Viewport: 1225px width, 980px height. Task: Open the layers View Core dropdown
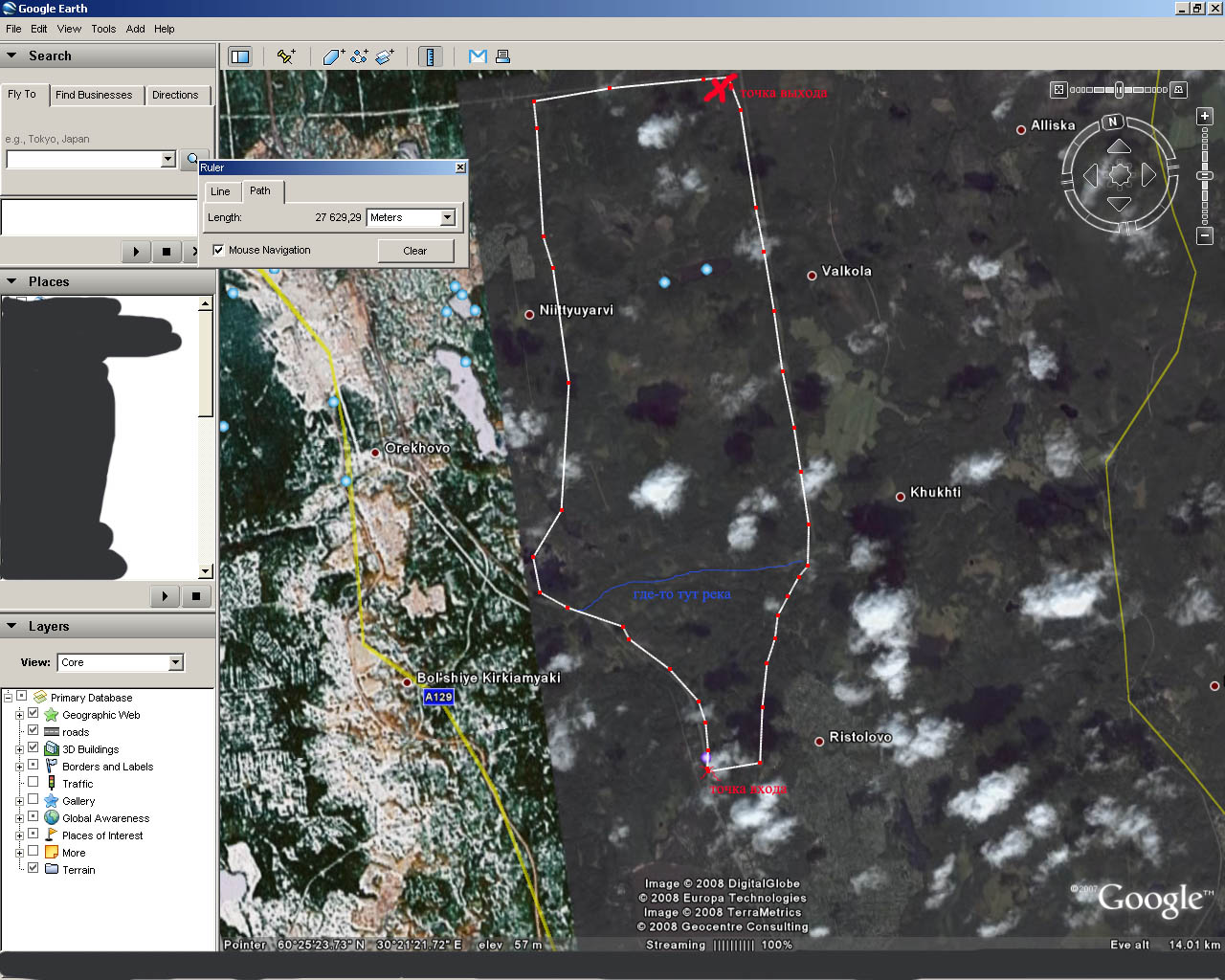click(175, 662)
